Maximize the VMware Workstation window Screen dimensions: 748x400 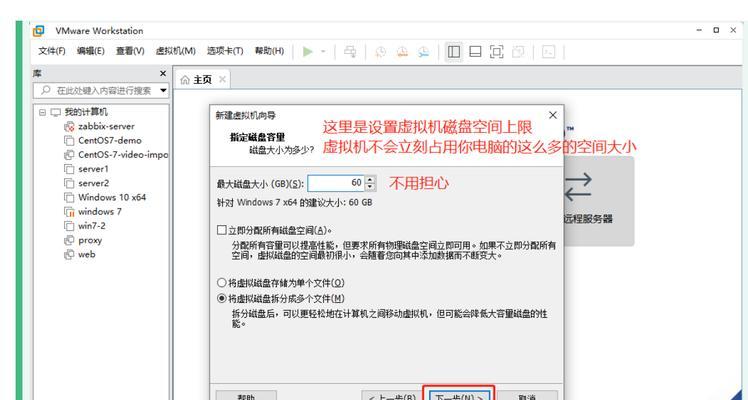716,30
